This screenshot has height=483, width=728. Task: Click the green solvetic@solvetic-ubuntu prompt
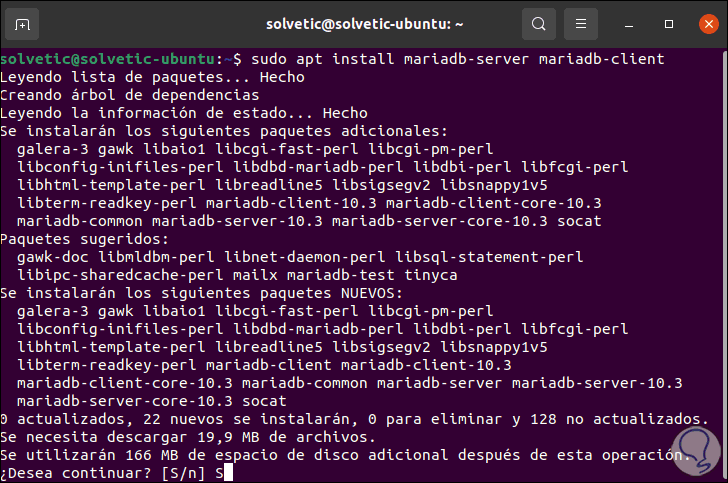116,59
